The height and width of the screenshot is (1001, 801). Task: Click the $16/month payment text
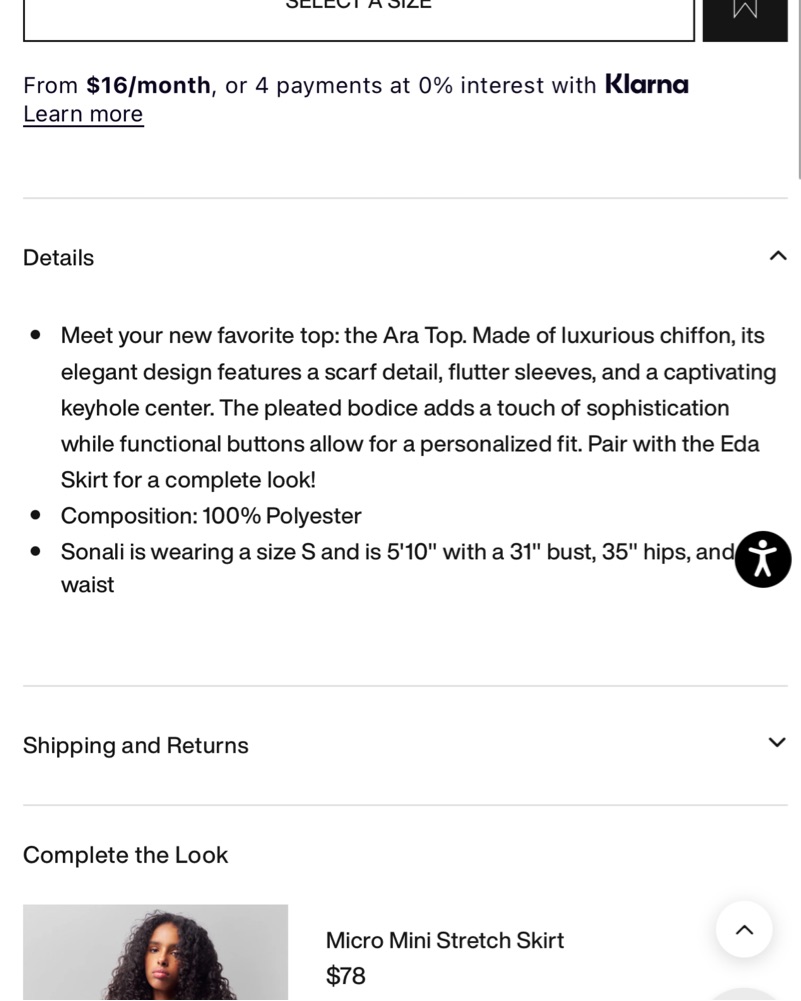tap(148, 85)
